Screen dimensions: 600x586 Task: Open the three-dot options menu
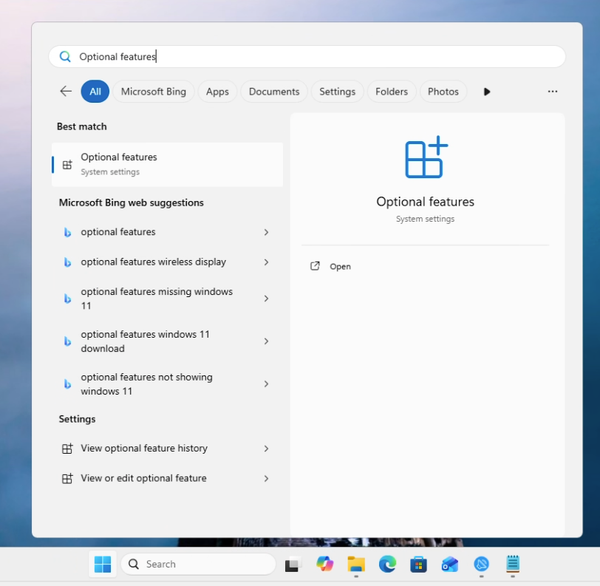pyautogui.click(x=552, y=91)
